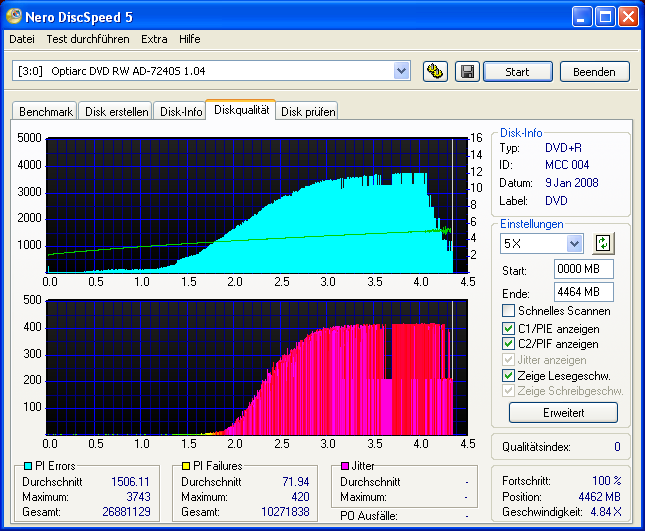
Task: Toggle the Schnelles Scannen checkbox
Action: (508, 310)
